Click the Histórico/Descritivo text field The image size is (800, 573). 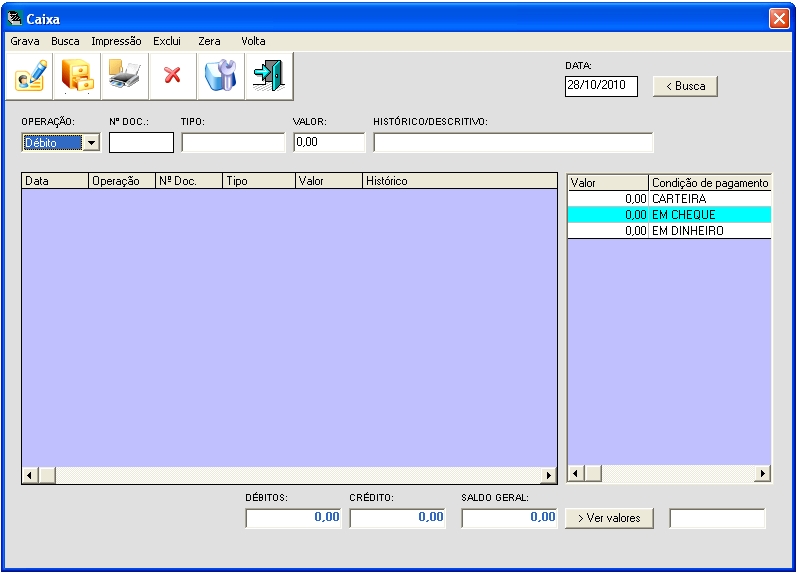(x=512, y=143)
